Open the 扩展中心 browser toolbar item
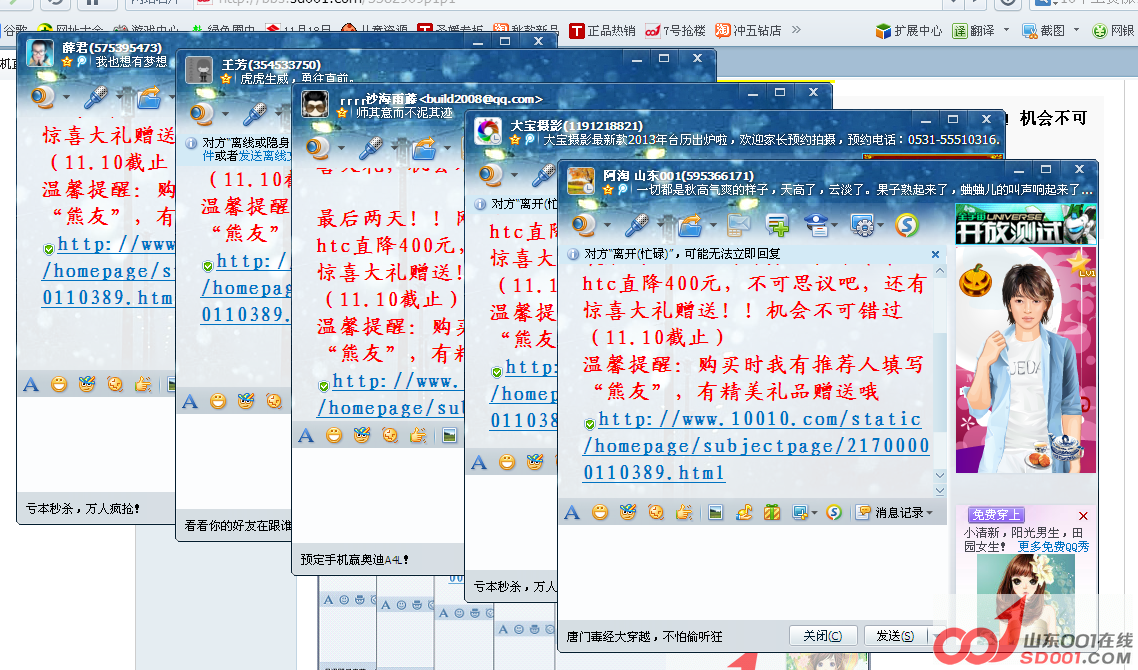This screenshot has height=670, width=1138. click(908, 30)
